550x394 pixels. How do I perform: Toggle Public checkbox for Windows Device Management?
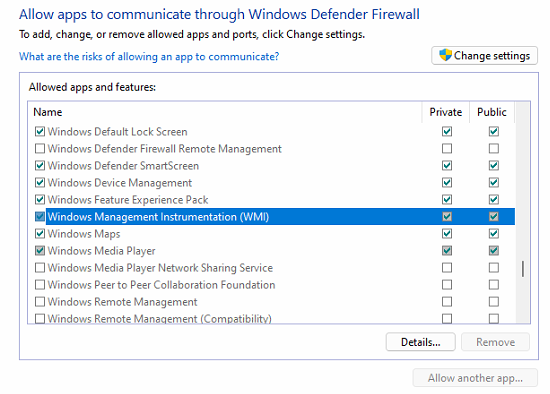pos(494,182)
